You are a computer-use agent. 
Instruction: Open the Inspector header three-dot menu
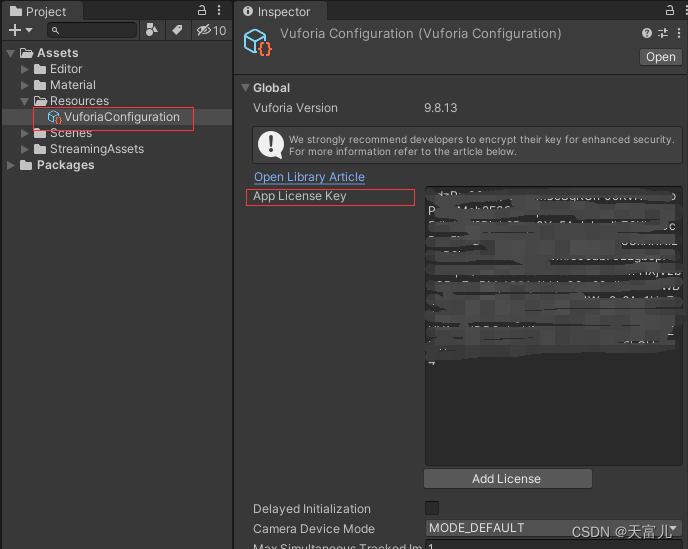pyautogui.click(x=679, y=33)
